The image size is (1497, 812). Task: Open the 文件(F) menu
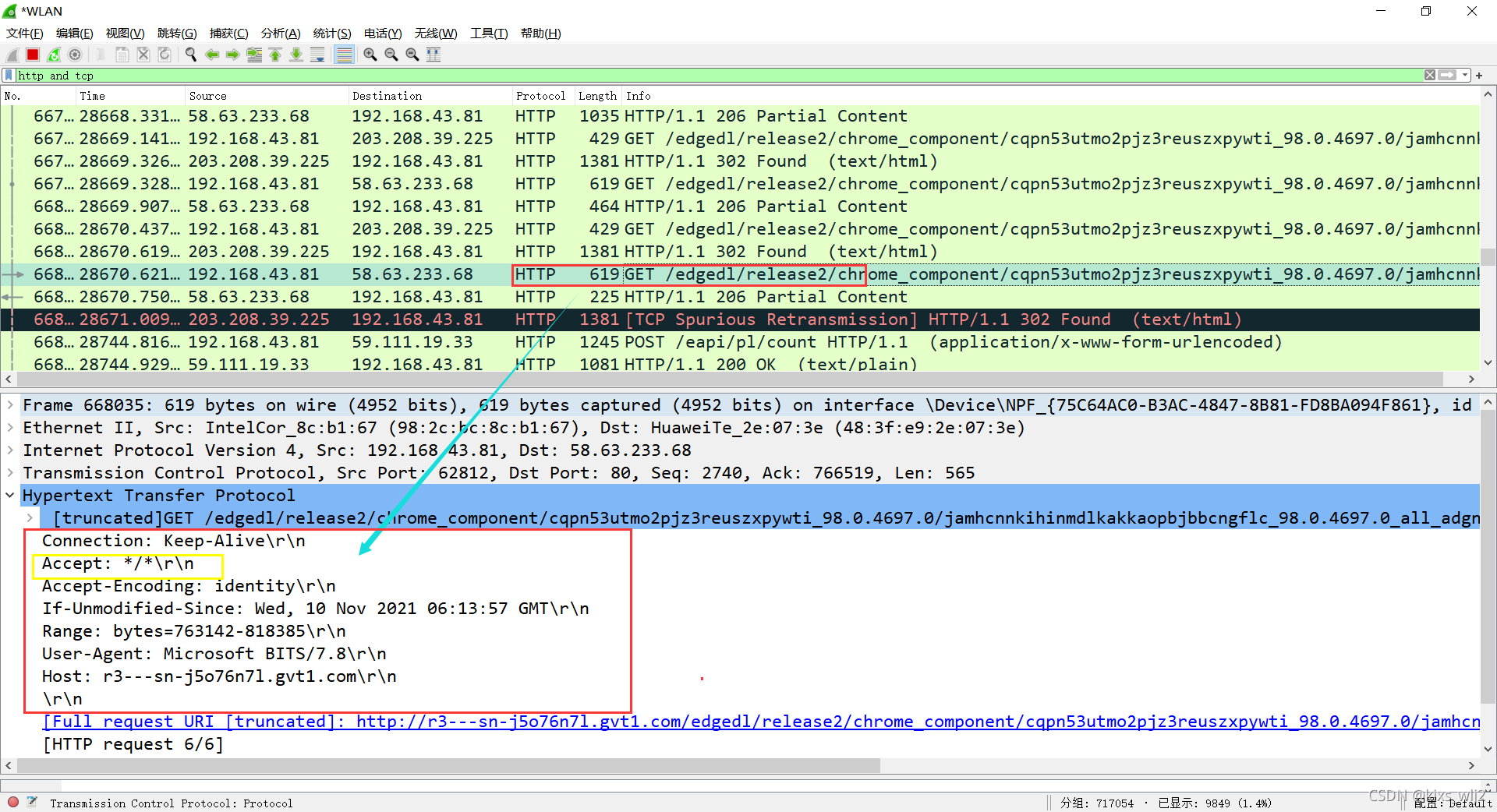click(x=25, y=34)
